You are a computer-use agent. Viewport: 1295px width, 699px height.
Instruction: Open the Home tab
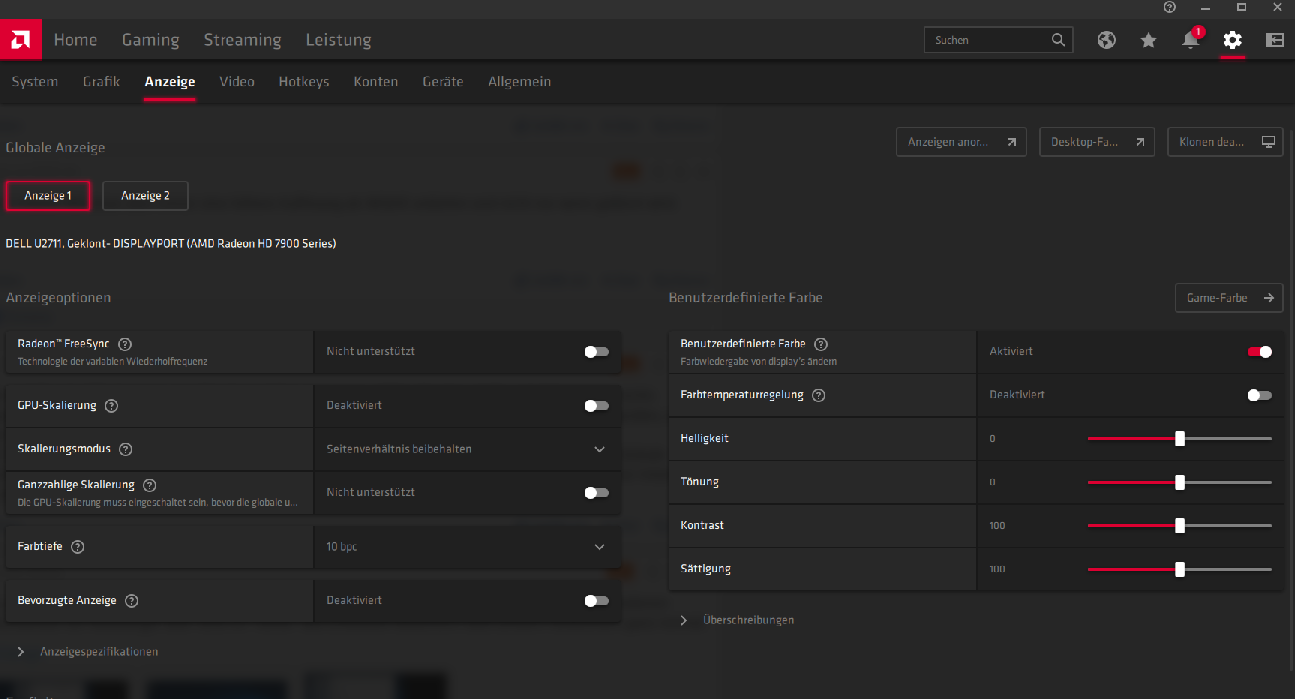coord(75,40)
